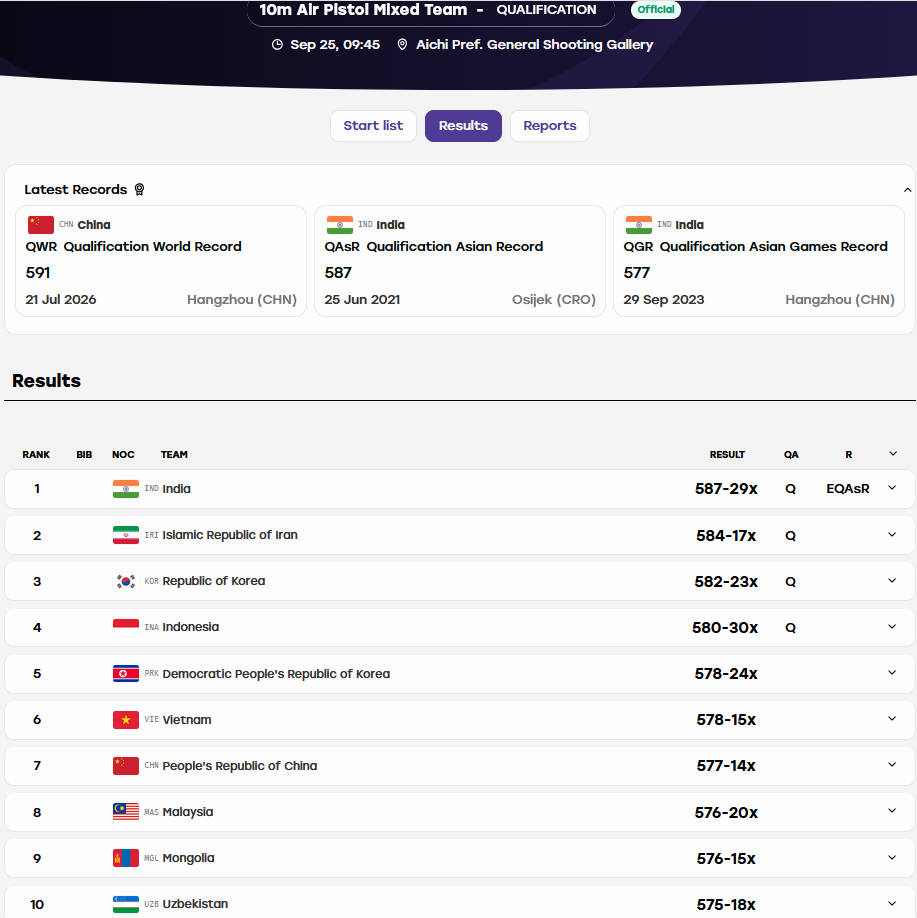The width and height of the screenshot is (917, 918).
Task: Click the clock icon beside Sep 25, 09:45
Action: (x=278, y=44)
